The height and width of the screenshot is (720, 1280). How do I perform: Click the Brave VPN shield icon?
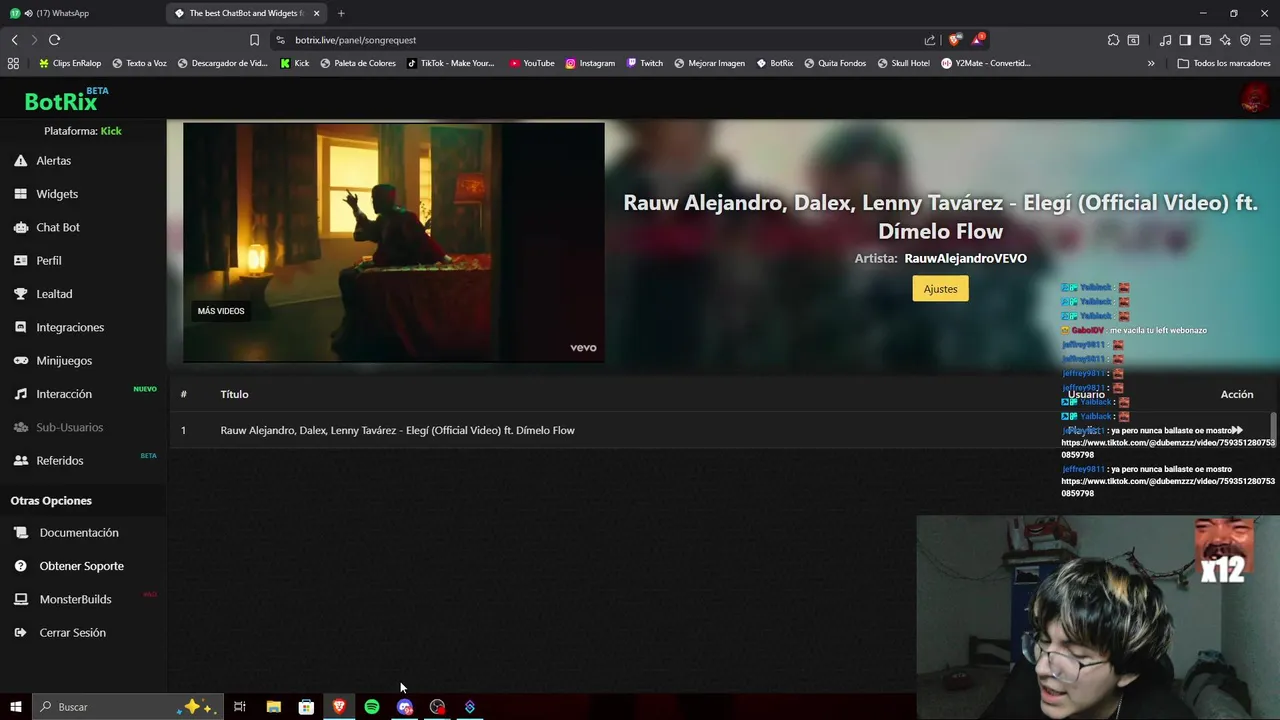(x=1245, y=40)
